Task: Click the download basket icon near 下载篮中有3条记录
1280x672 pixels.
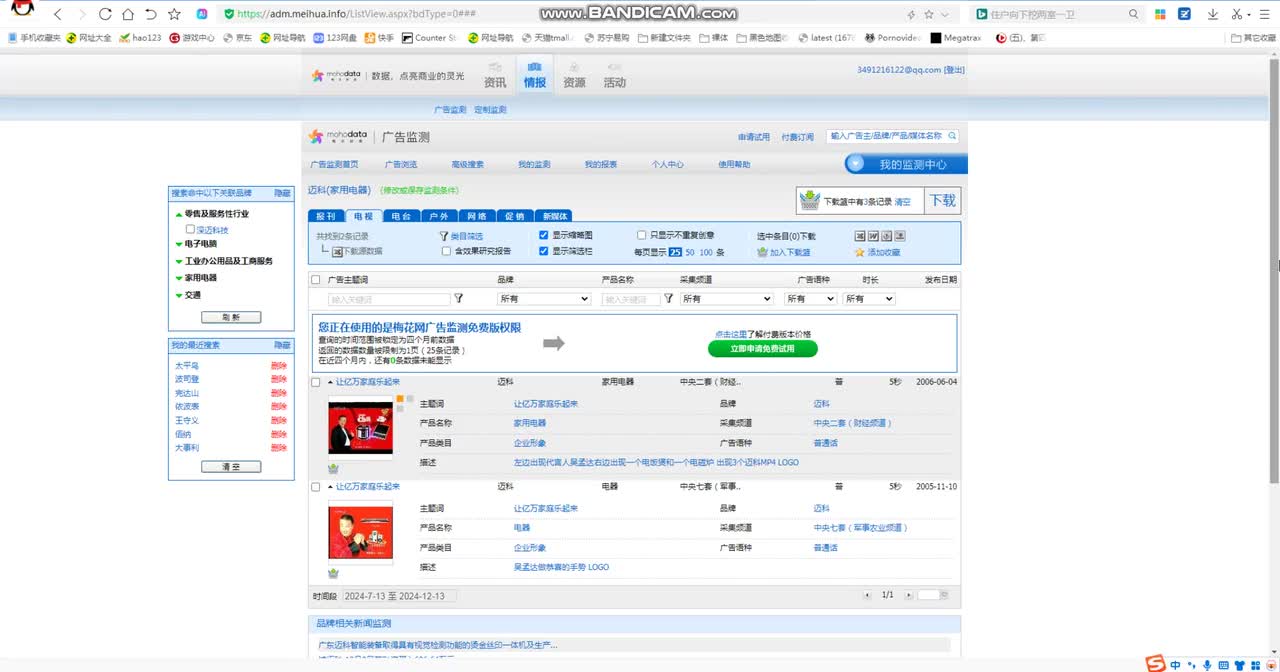Action: coord(810,201)
